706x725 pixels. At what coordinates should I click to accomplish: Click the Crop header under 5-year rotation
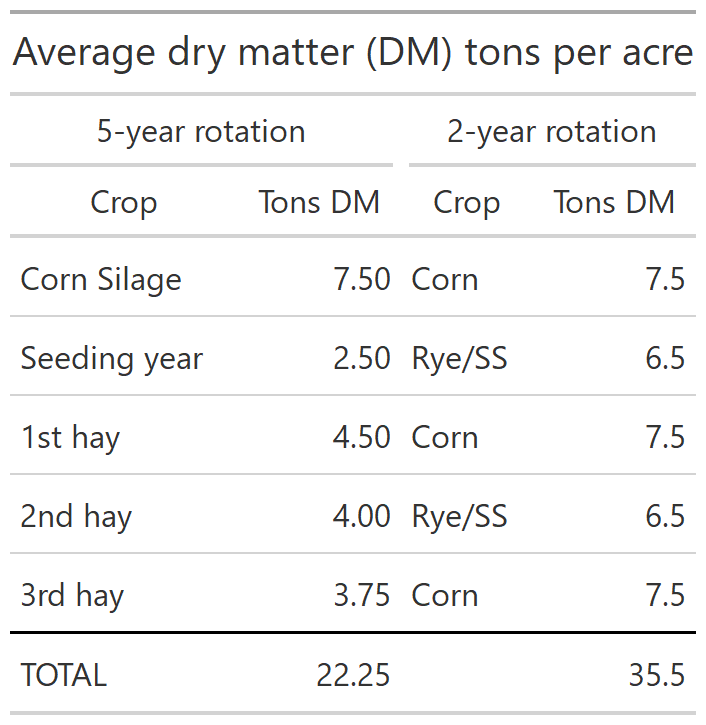click(123, 203)
